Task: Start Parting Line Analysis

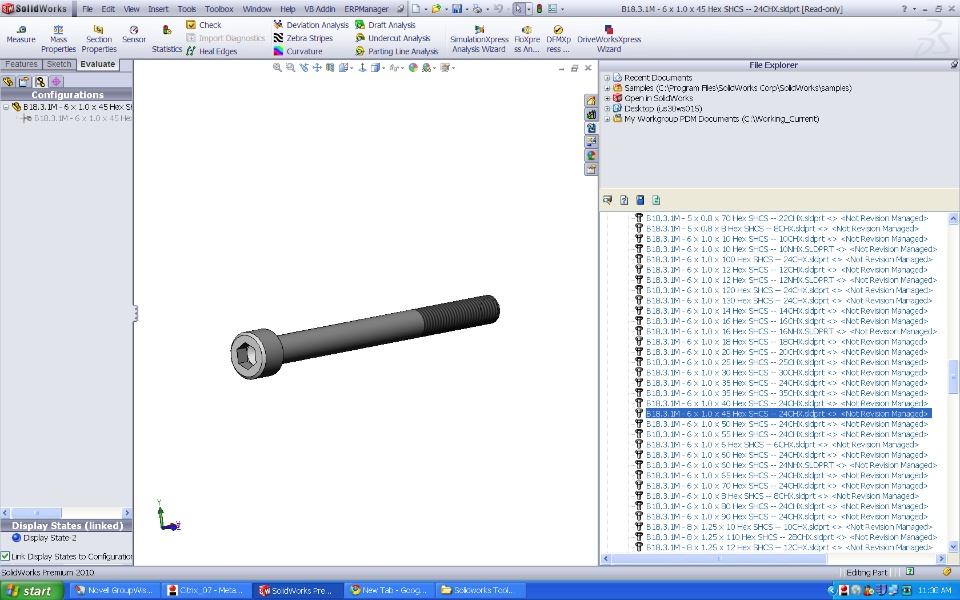Action: [397, 51]
